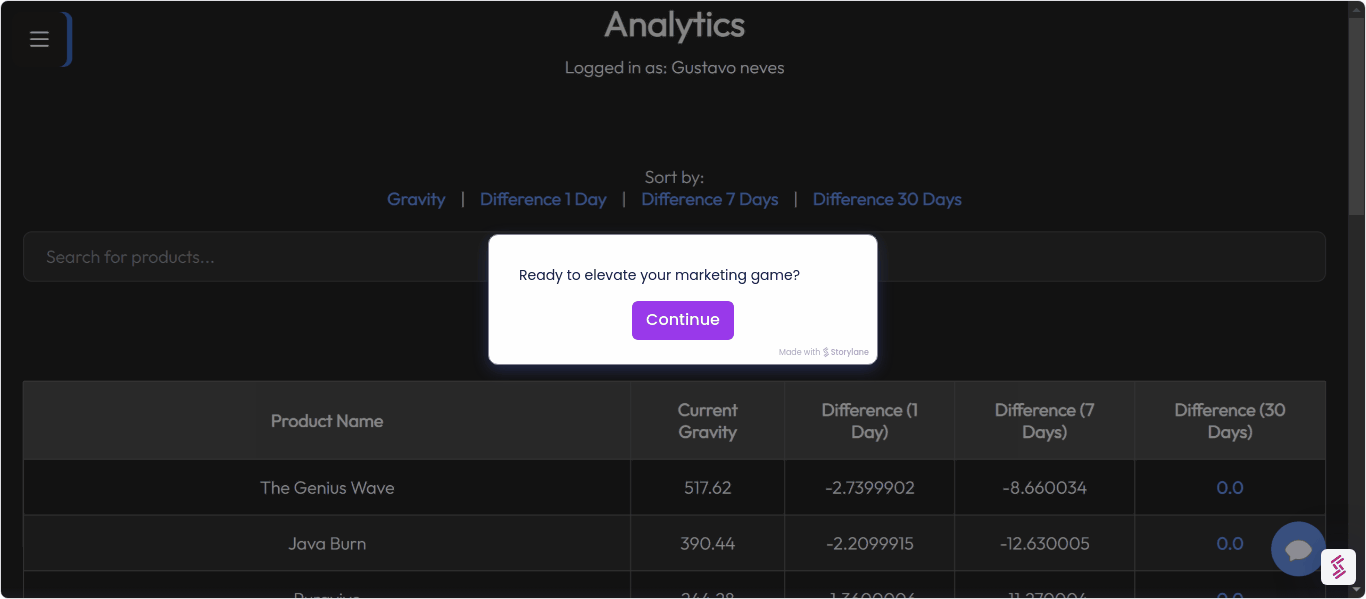The width and height of the screenshot is (1366, 599).
Task: Sort by Difference 1 Day
Action: (x=543, y=199)
